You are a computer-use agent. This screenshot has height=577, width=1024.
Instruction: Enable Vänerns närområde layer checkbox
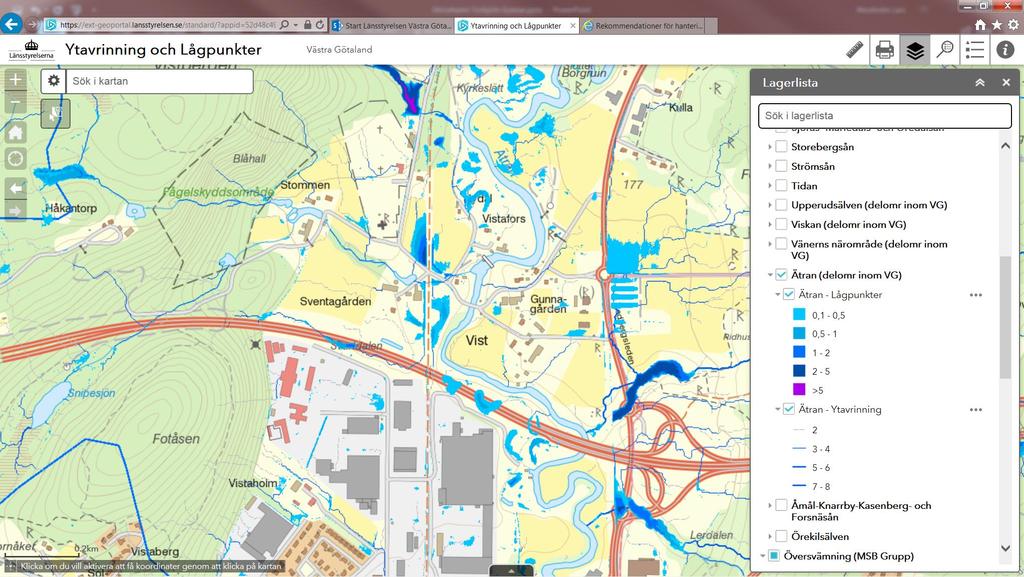781,244
